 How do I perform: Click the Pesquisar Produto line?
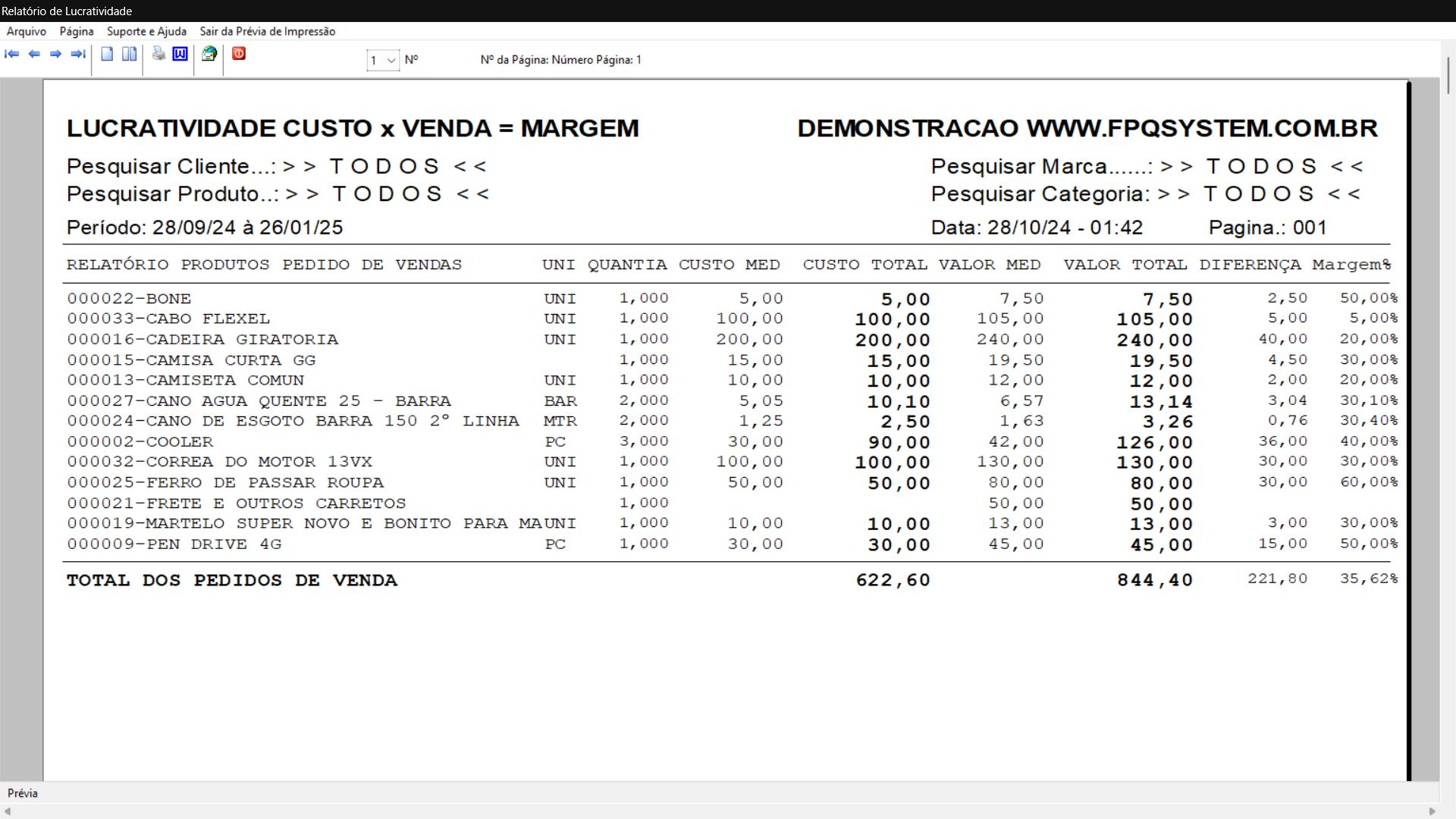pyautogui.click(x=278, y=193)
